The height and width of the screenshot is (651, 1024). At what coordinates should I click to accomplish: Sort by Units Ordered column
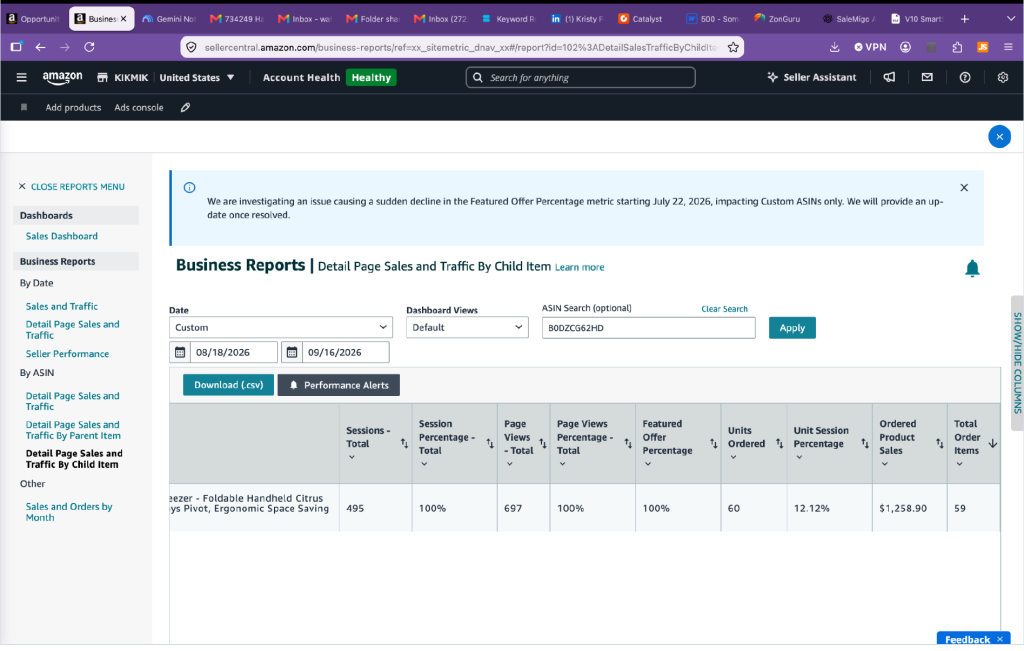click(779, 443)
